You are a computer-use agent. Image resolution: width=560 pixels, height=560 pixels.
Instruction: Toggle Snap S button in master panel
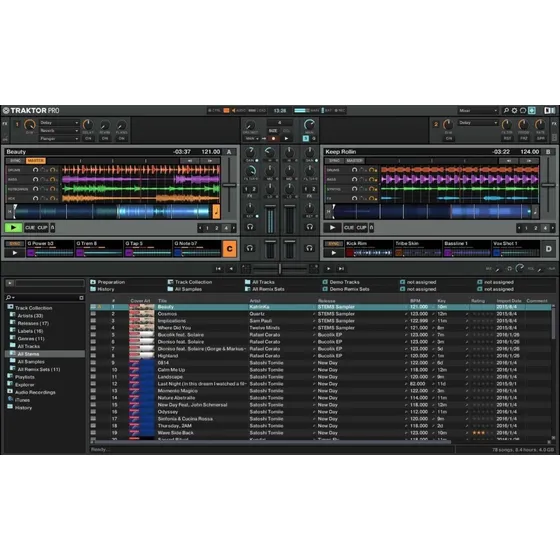click(x=306, y=139)
